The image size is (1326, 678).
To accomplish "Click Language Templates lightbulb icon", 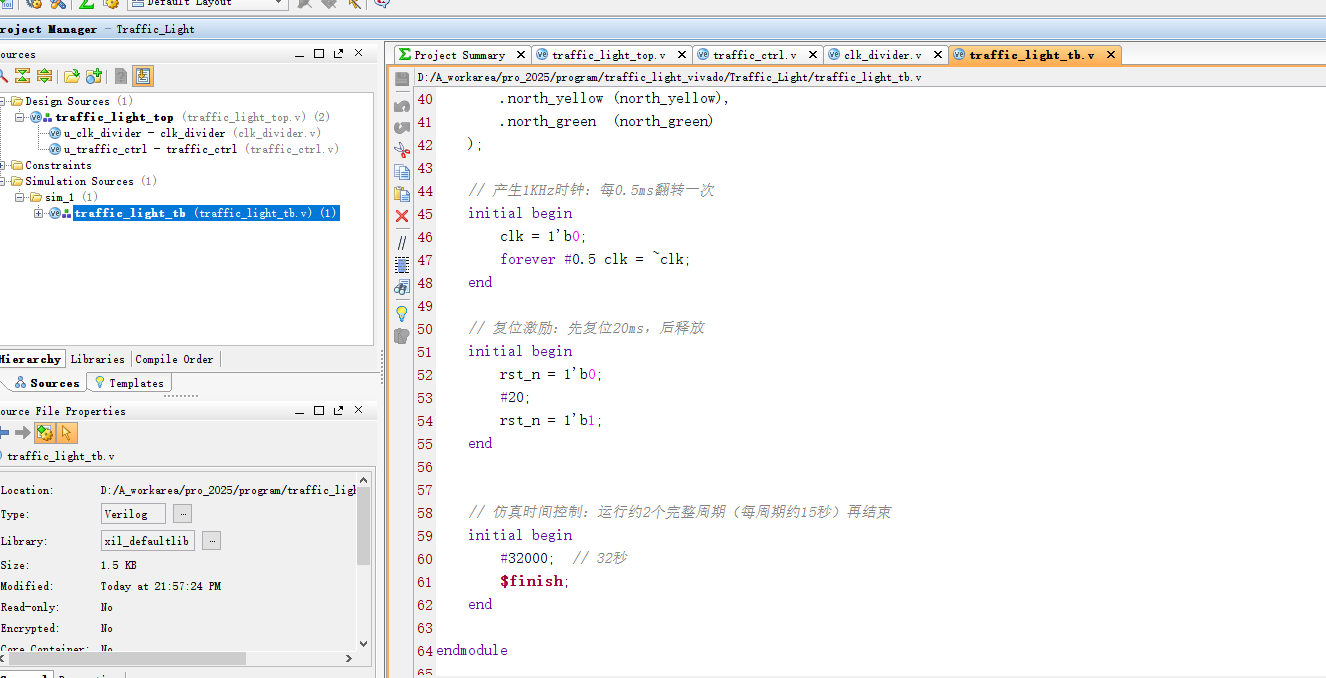I will (402, 313).
